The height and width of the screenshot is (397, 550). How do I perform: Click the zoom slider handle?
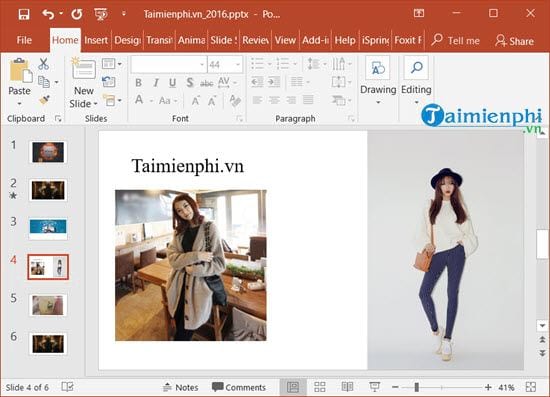pos(416,387)
